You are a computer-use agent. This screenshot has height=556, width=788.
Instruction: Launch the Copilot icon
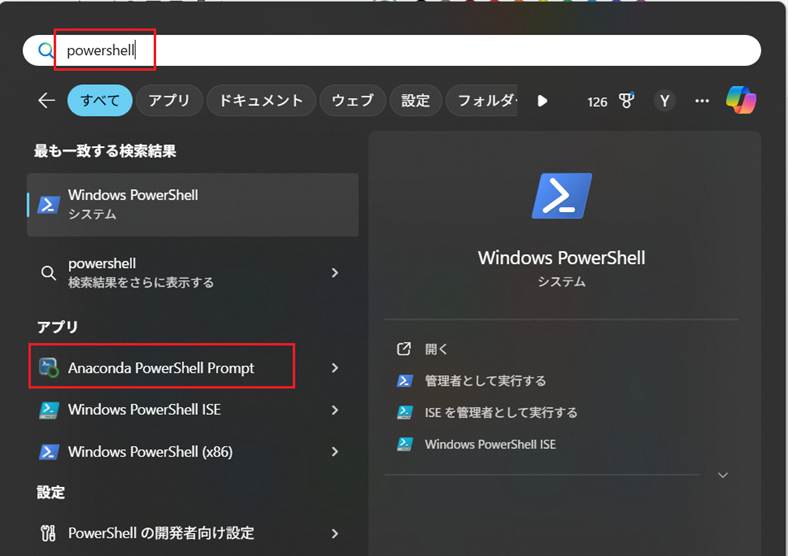(x=741, y=100)
